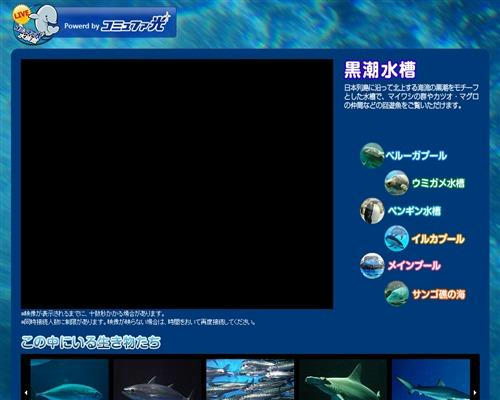500x400 pixels.
Task: Select the rightmost shark thumbnail
Action: tap(431, 379)
